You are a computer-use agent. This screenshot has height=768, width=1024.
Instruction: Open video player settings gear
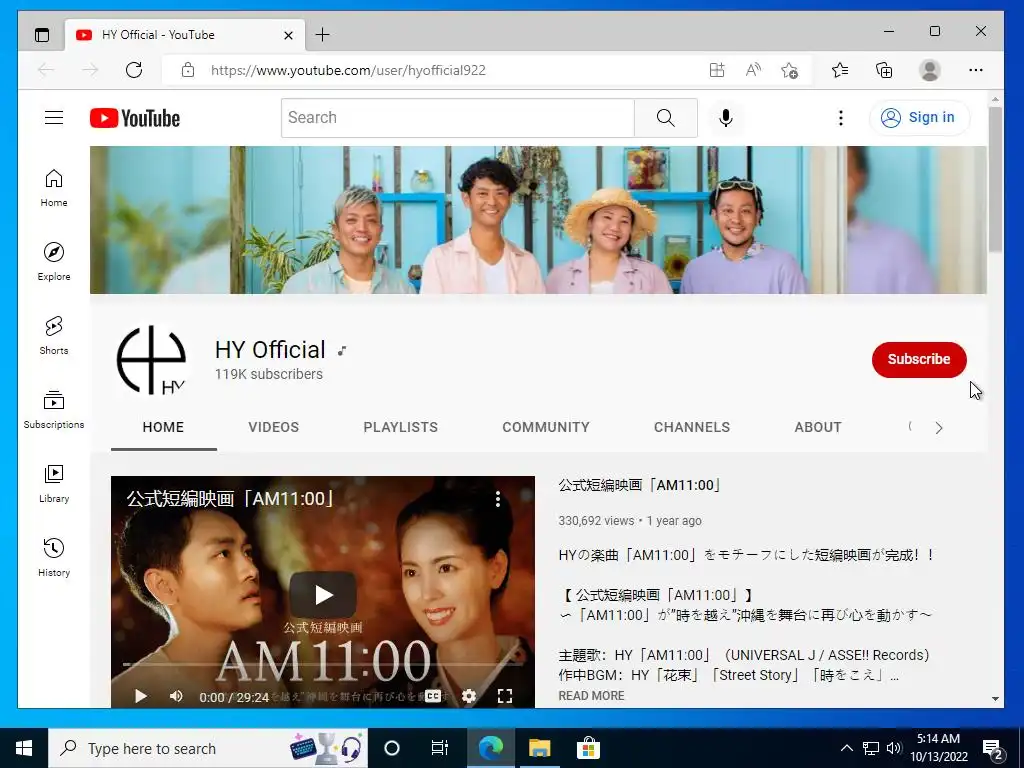click(469, 696)
